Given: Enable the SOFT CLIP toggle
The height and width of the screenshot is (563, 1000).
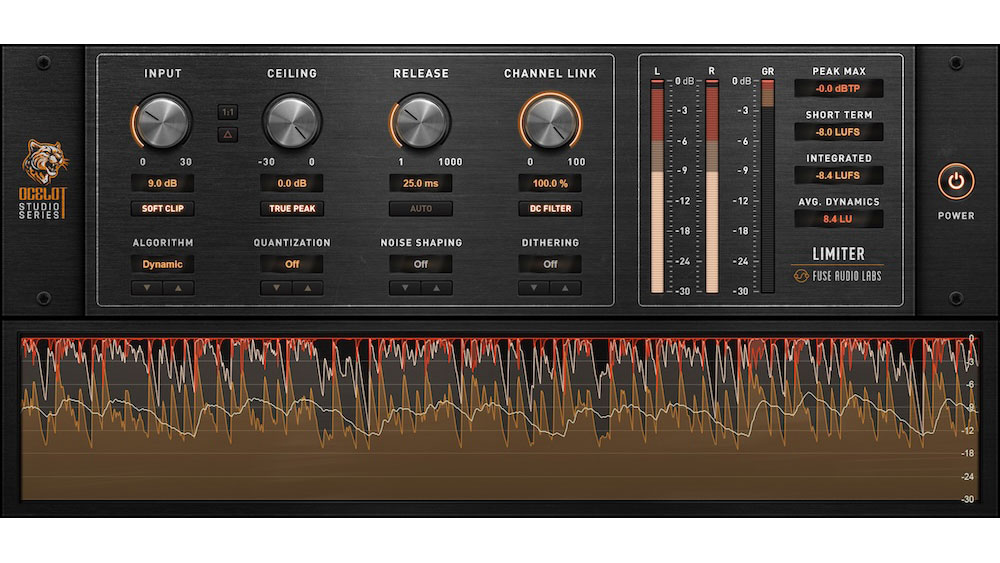Looking at the screenshot, I should pyautogui.click(x=163, y=208).
